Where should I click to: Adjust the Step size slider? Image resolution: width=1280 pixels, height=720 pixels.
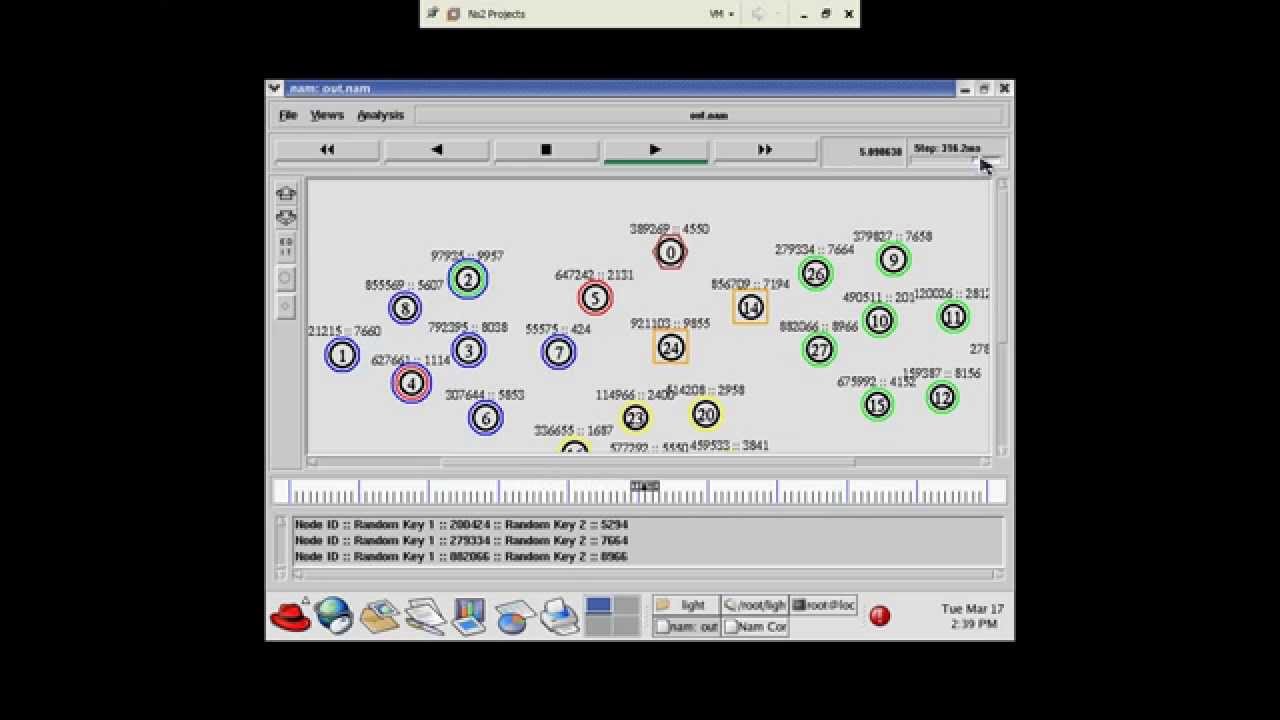954,161
